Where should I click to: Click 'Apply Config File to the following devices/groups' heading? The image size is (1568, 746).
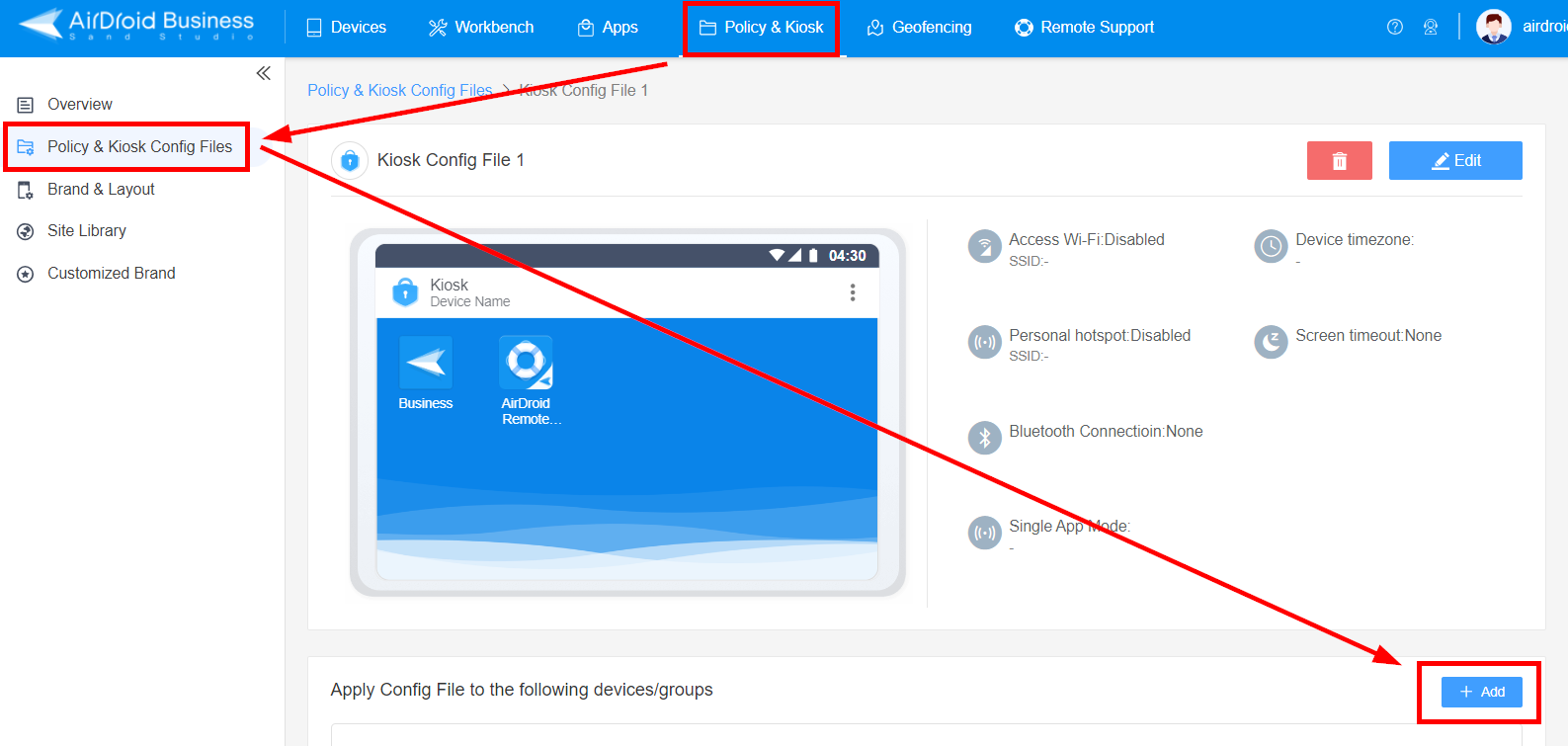coord(522,690)
